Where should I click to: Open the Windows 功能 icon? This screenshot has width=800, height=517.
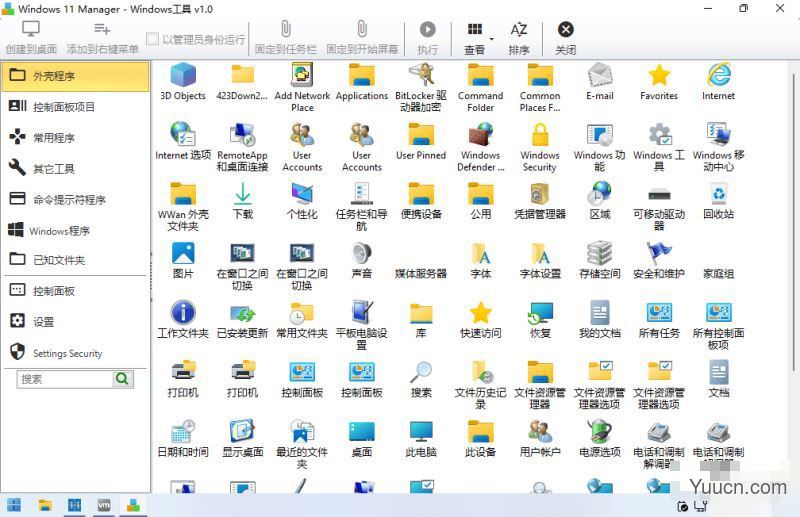(x=599, y=147)
